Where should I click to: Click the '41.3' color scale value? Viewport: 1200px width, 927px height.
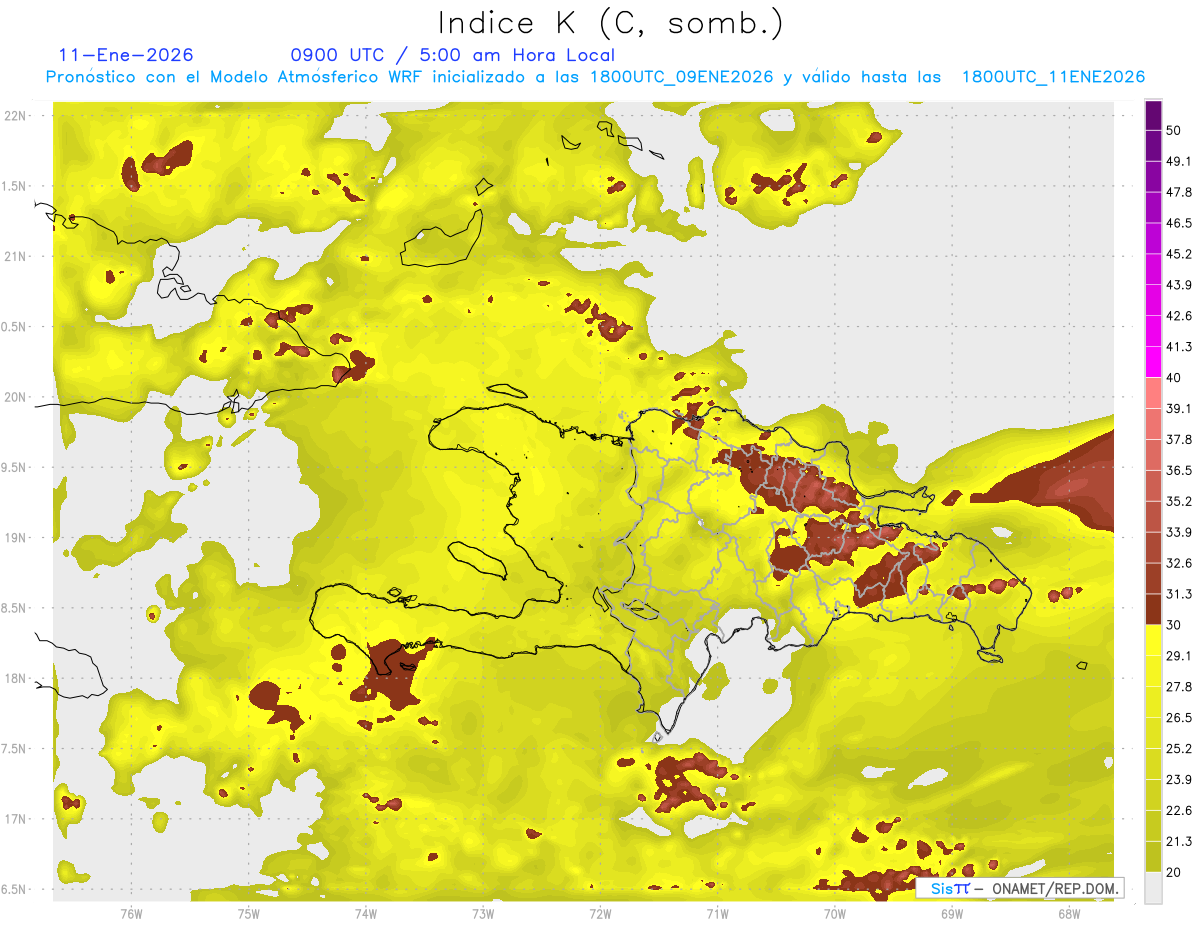1180,347
